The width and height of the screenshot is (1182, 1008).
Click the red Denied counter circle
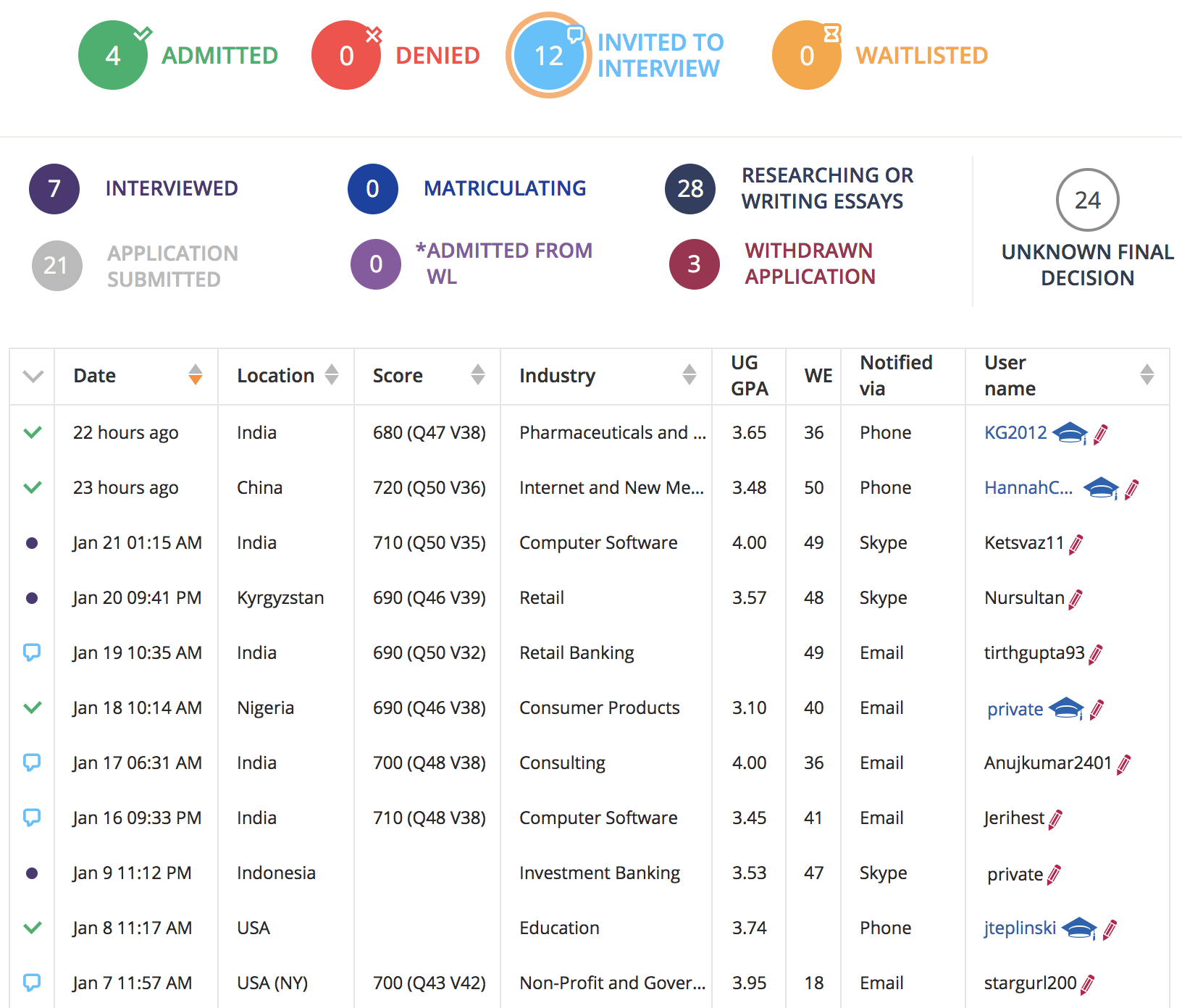[x=346, y=54]
